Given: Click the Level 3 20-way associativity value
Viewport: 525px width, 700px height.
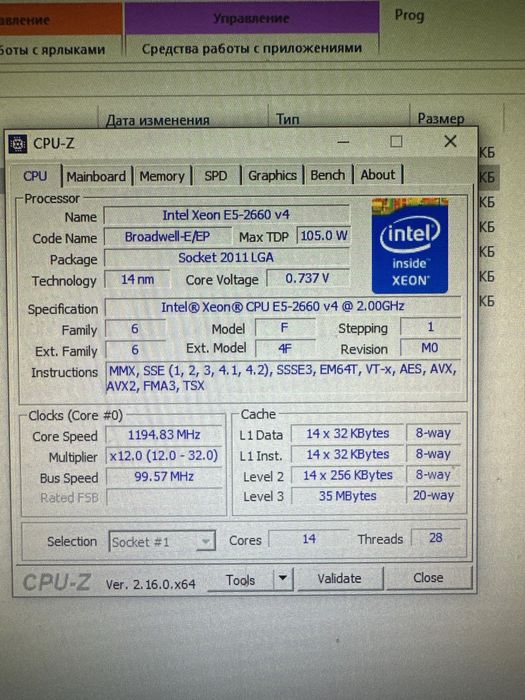Looking at the screenshot, I should coord(433,496).
